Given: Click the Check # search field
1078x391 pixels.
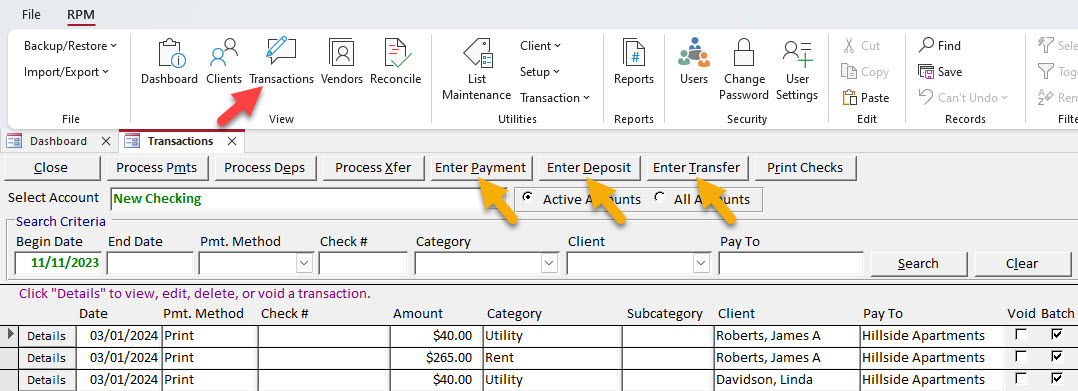Looking at the screenshot, I should coord(363,263).
